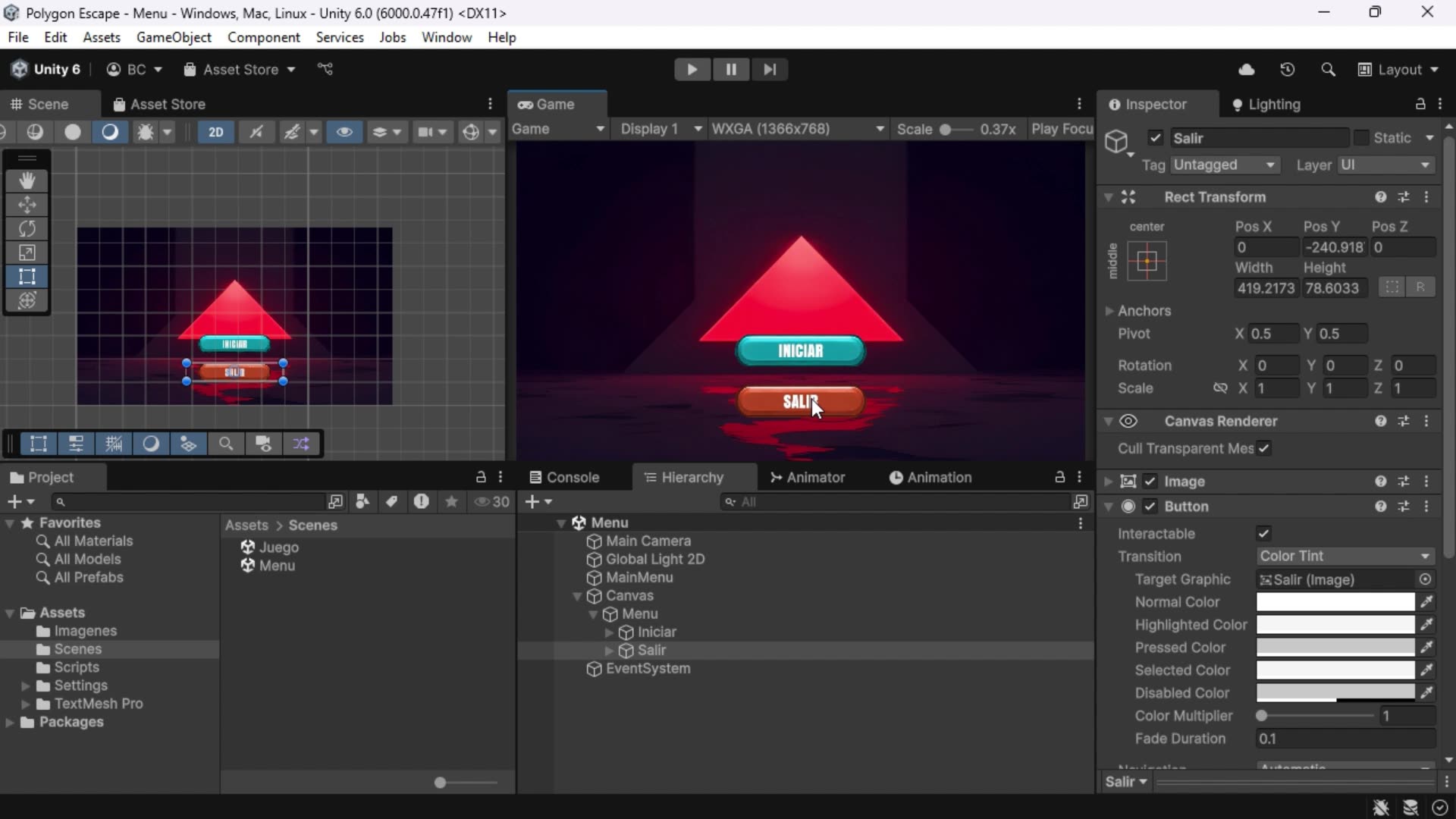
Task: Activate the Rect Transform tool
Action: pos(27,277)
